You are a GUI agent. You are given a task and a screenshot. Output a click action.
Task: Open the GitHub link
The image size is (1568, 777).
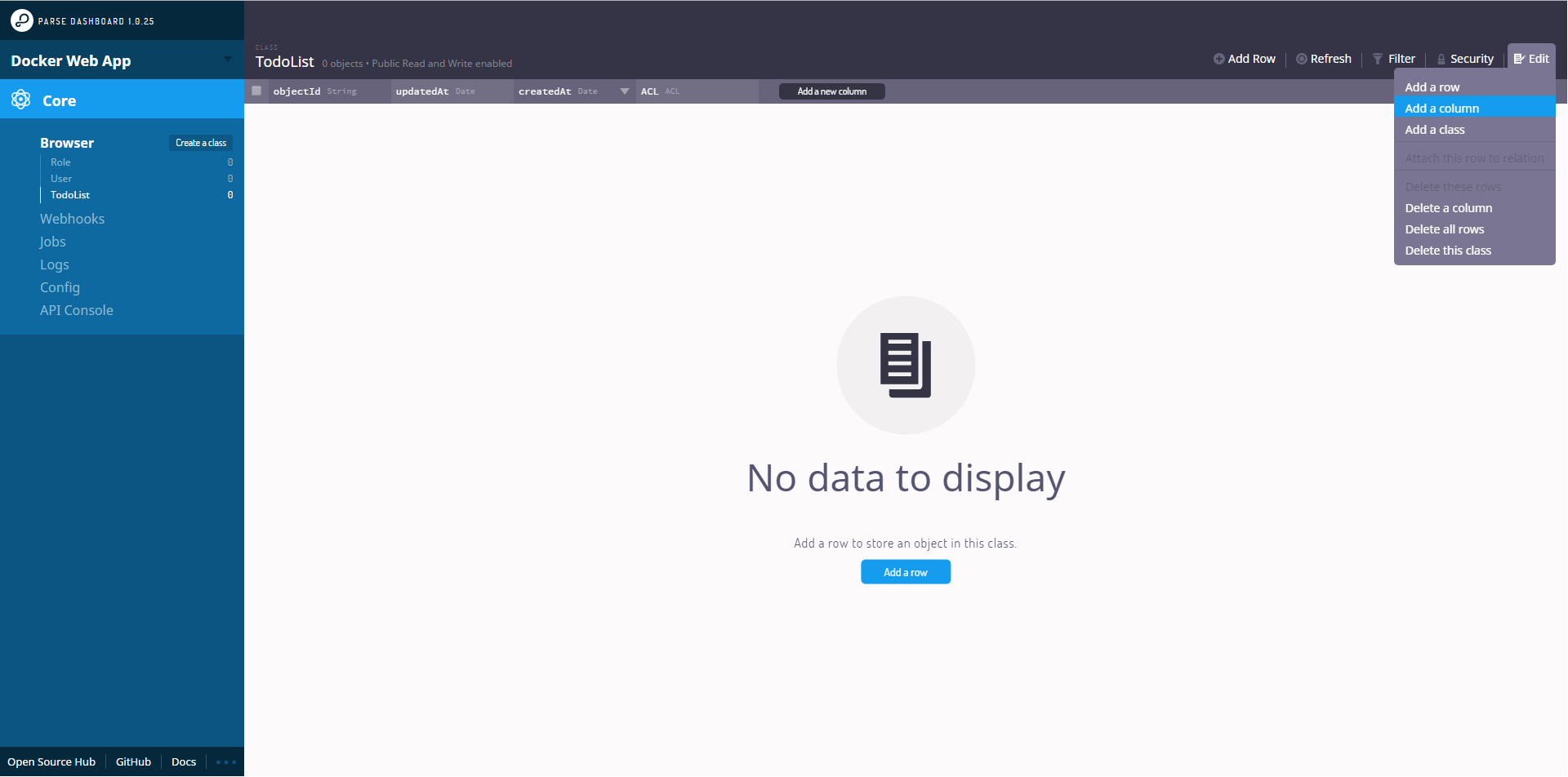click(x=133, y=761)
